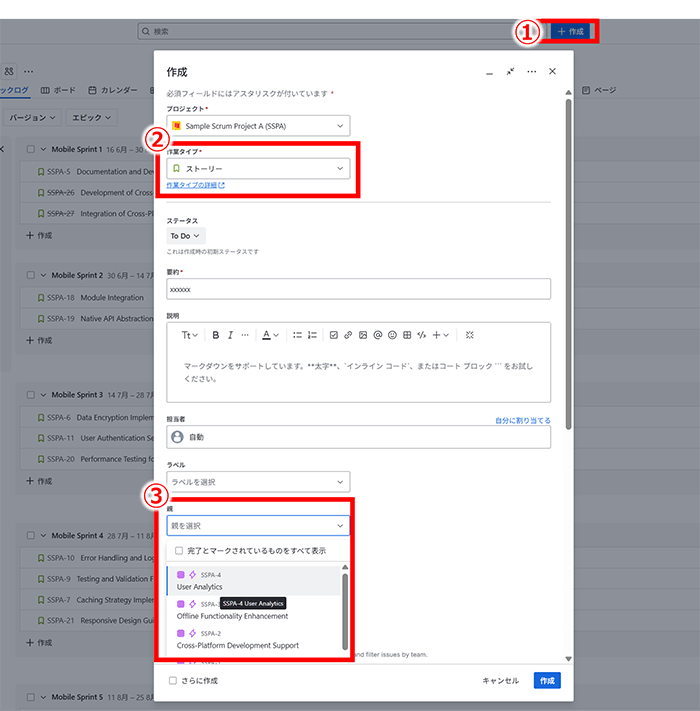Click the link insert icon

coord(348,335)
